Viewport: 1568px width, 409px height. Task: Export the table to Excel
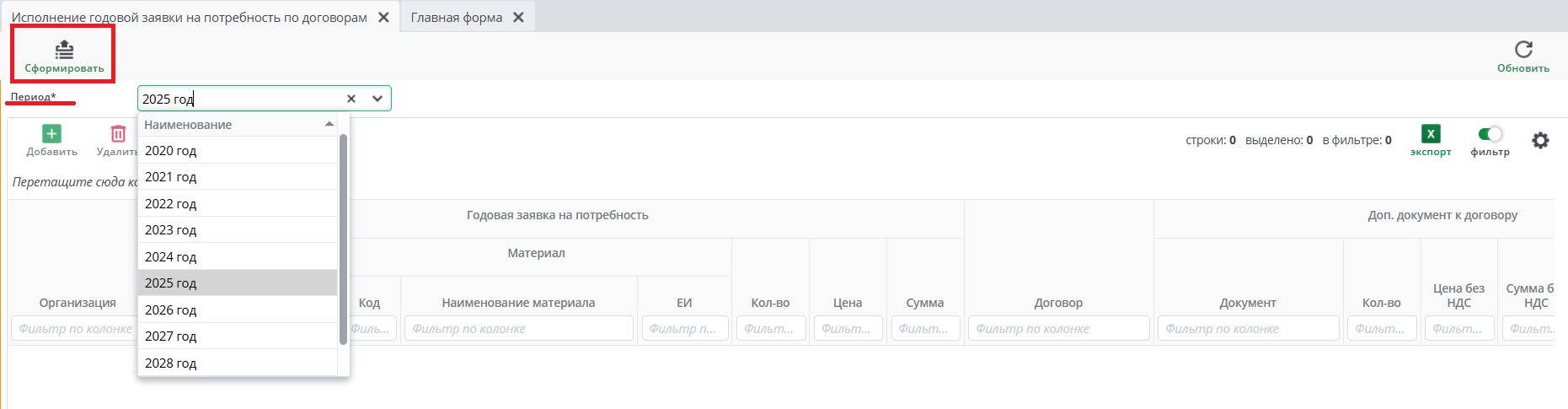click(x=1430, y=134)
